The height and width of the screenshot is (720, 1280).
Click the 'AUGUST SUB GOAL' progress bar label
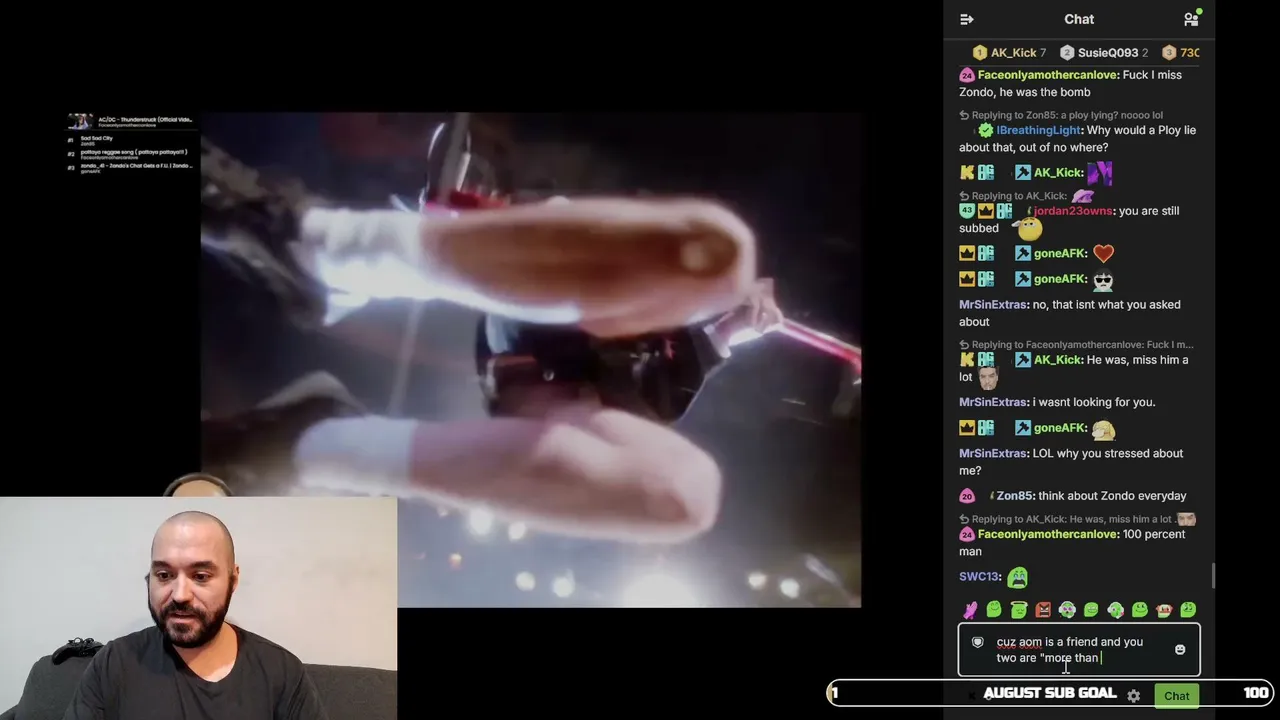pyautogui.click(x=1049, y=693)
